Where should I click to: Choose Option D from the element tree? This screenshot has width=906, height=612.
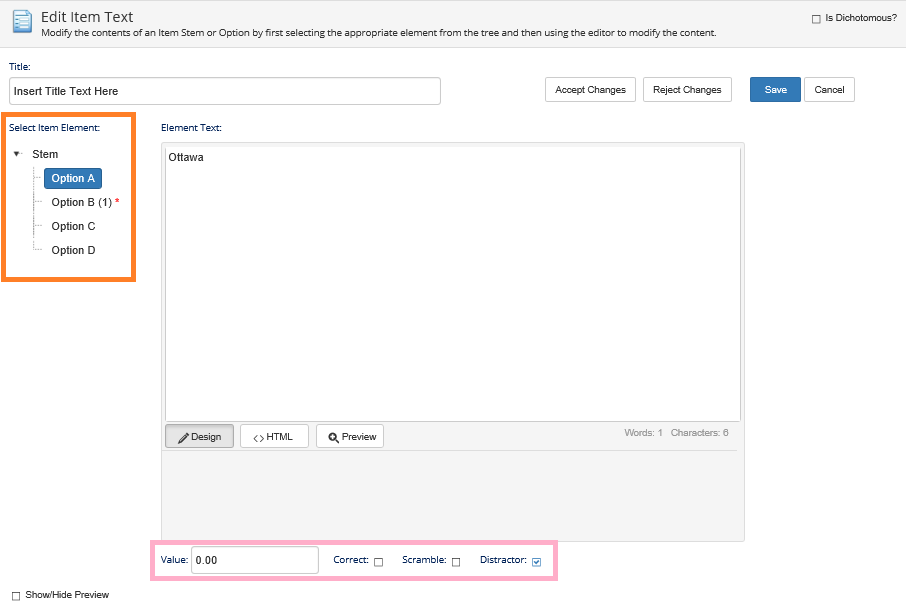(73, 250)
